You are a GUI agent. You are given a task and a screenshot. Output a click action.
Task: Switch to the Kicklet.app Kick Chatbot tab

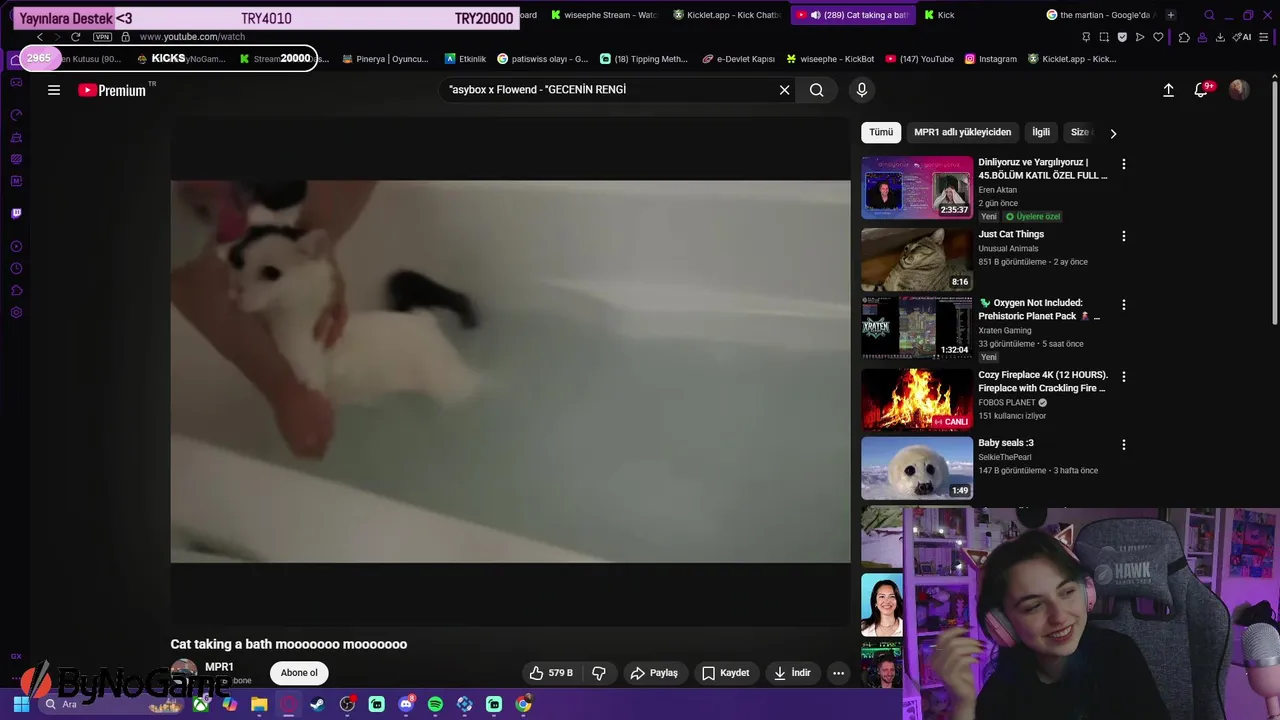726,15
